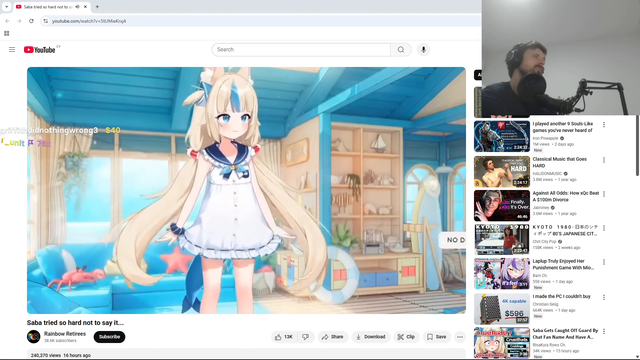This screenshot has height=360, width=640.
Task: Click the search magnifier button
Action: click(401, 49)
